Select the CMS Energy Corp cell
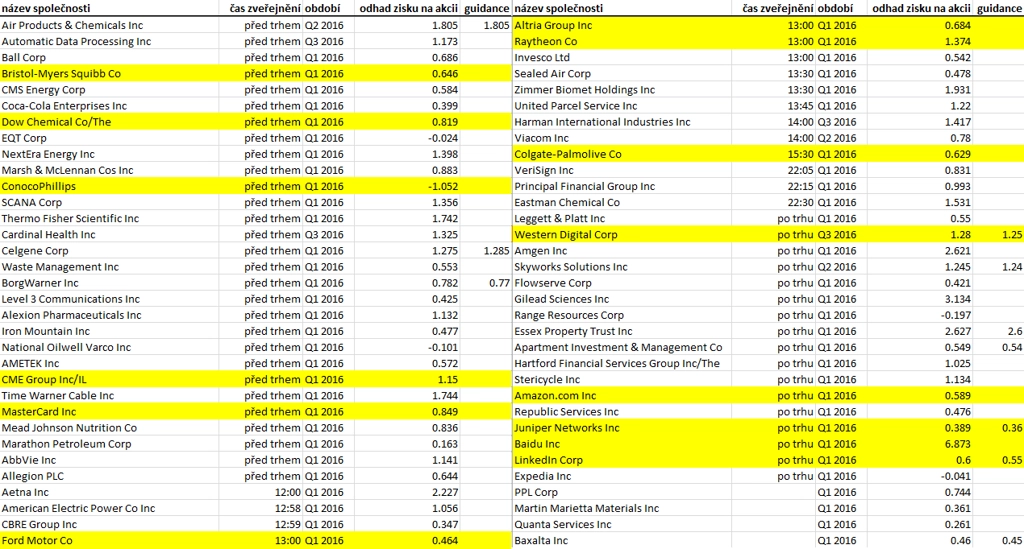Image resolution: width=1024 pixels, height=549 pixels. click(110, 89)
